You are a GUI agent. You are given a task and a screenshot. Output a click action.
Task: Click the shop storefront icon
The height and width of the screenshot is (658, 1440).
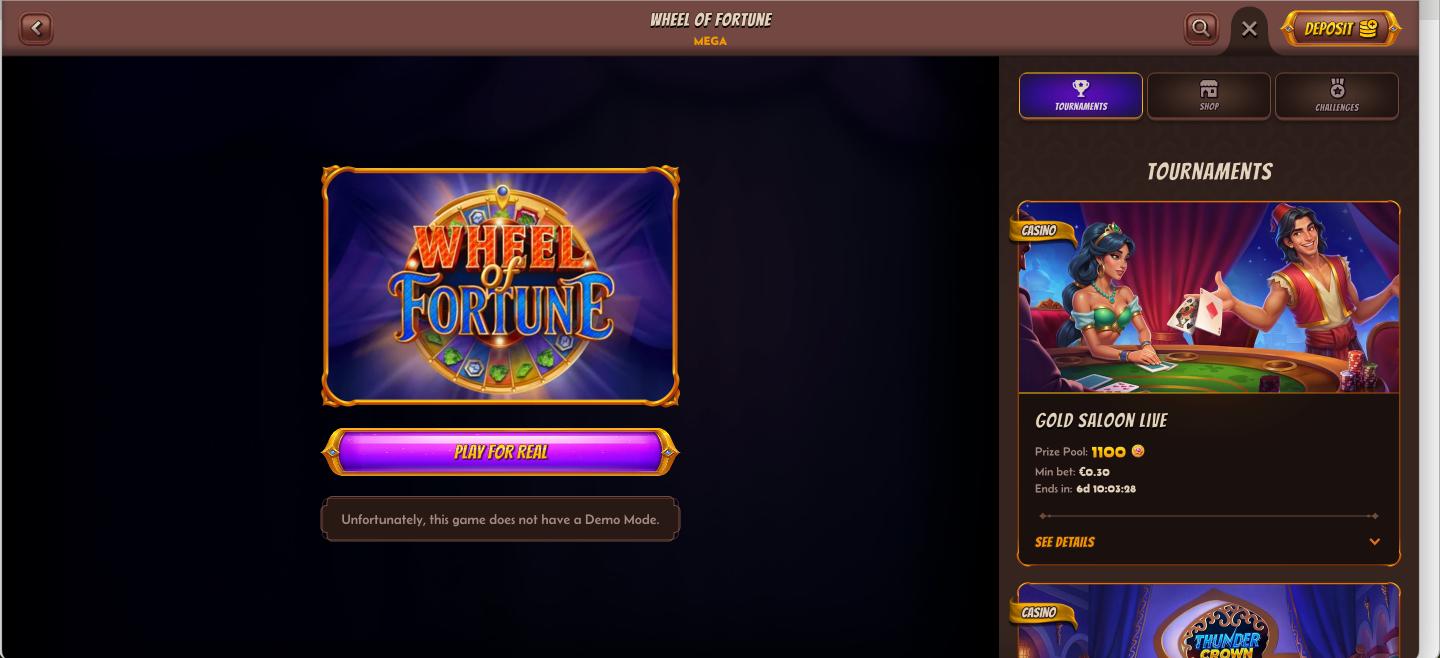(x=1209, y=89)
